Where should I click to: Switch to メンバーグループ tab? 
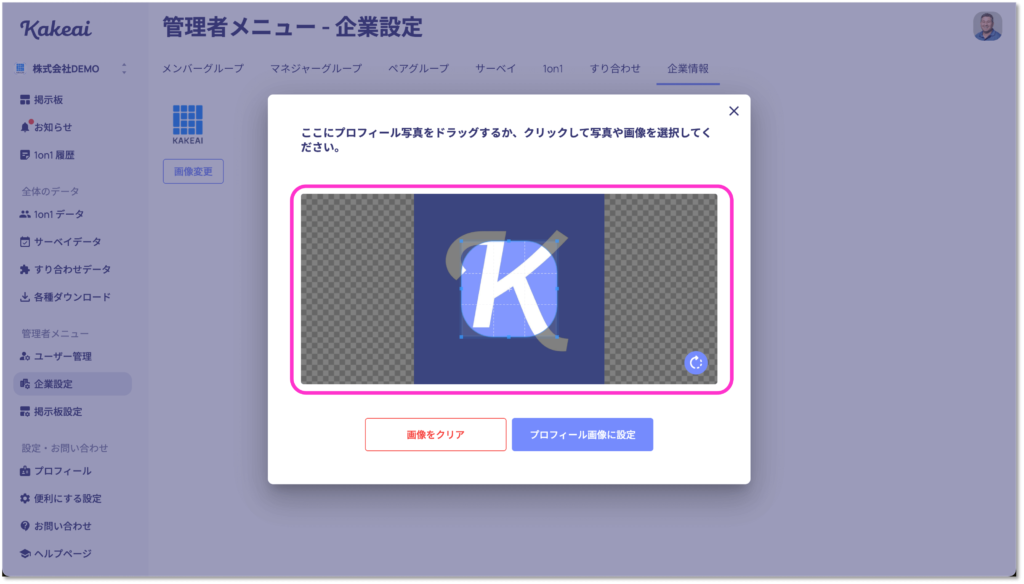[203, 69]
